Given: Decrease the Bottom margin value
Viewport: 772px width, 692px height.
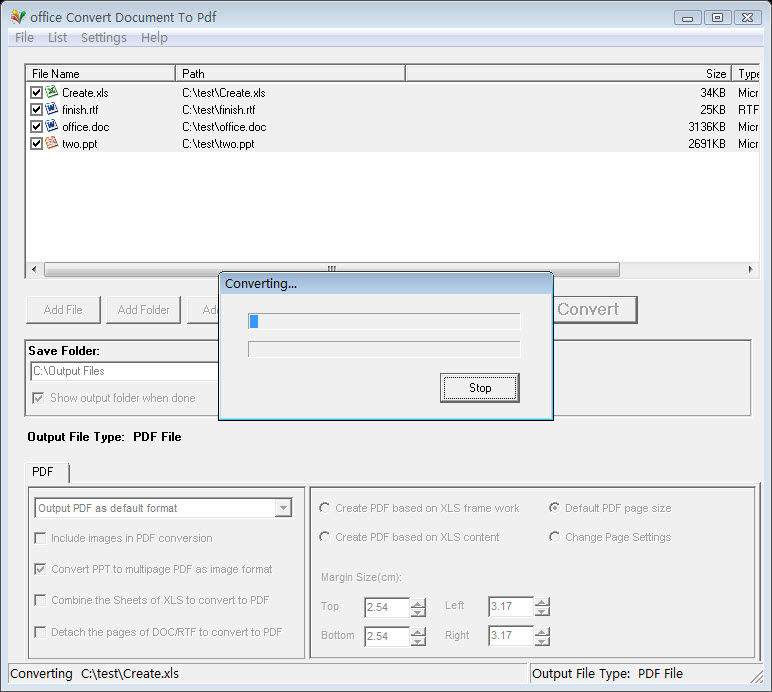Looking at the screenshot, I should point(418,641).
